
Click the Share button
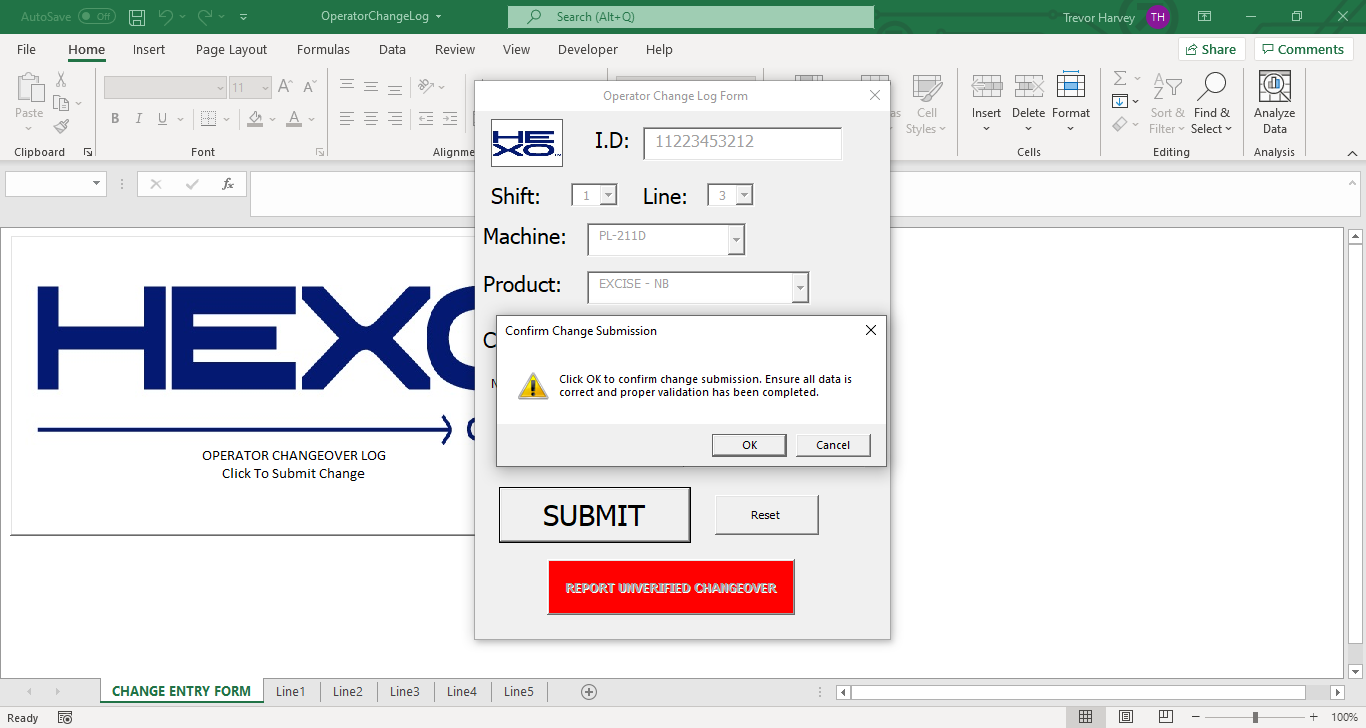click(1211, 49)
